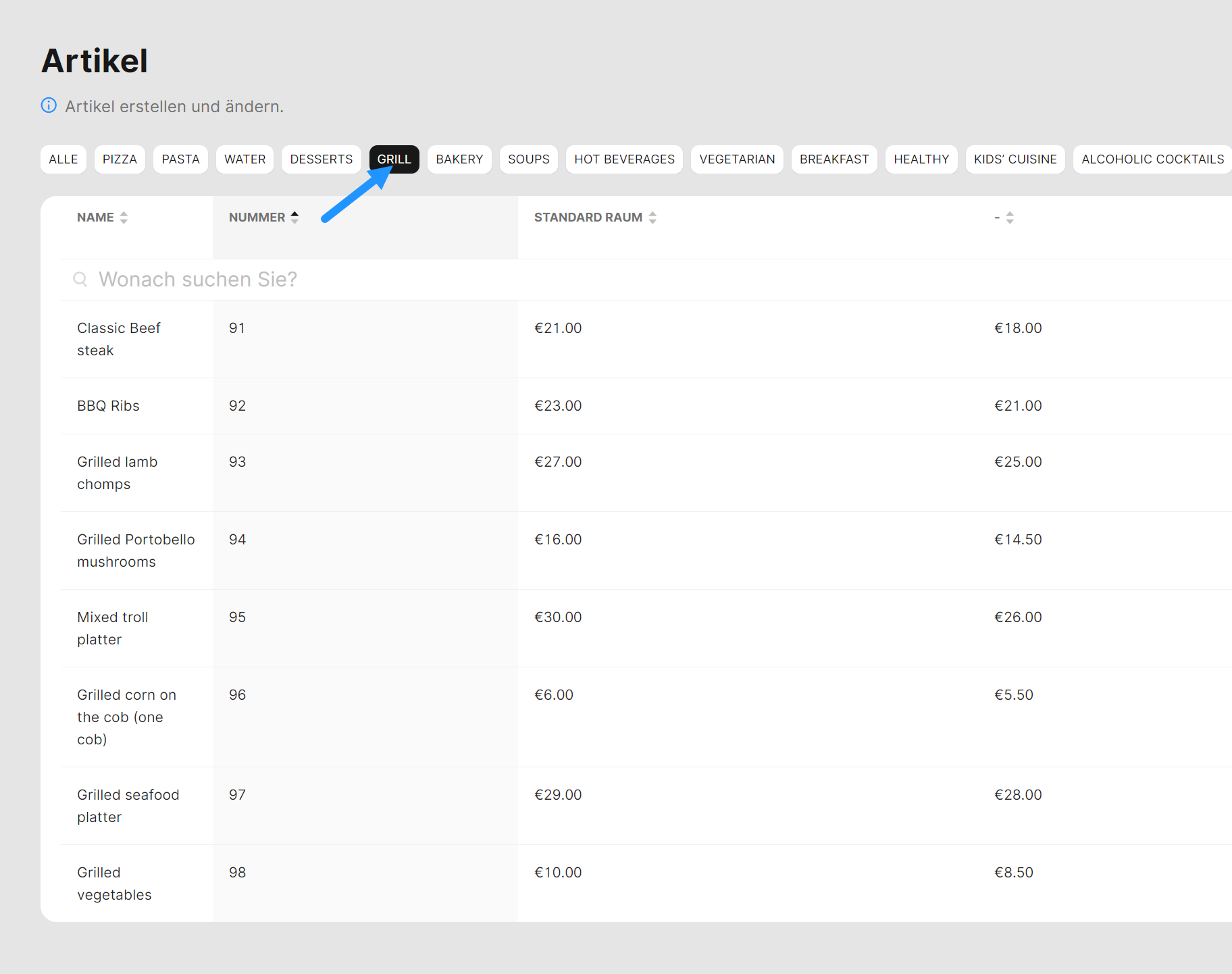Image resolution: width=1232 pixels, height=974 pixels.
Task: Select the Grilled seafood platter row
Action: (x=128, y=806)
